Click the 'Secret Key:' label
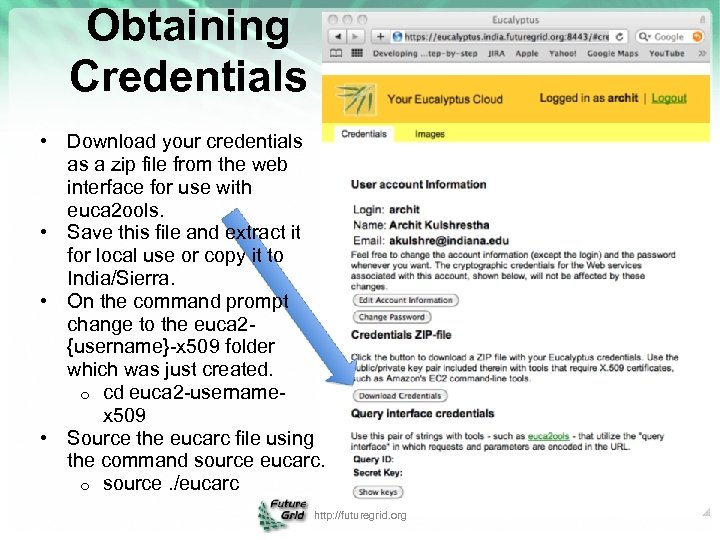Viewport: 720px width, 540px height. (x=377, y=472)
